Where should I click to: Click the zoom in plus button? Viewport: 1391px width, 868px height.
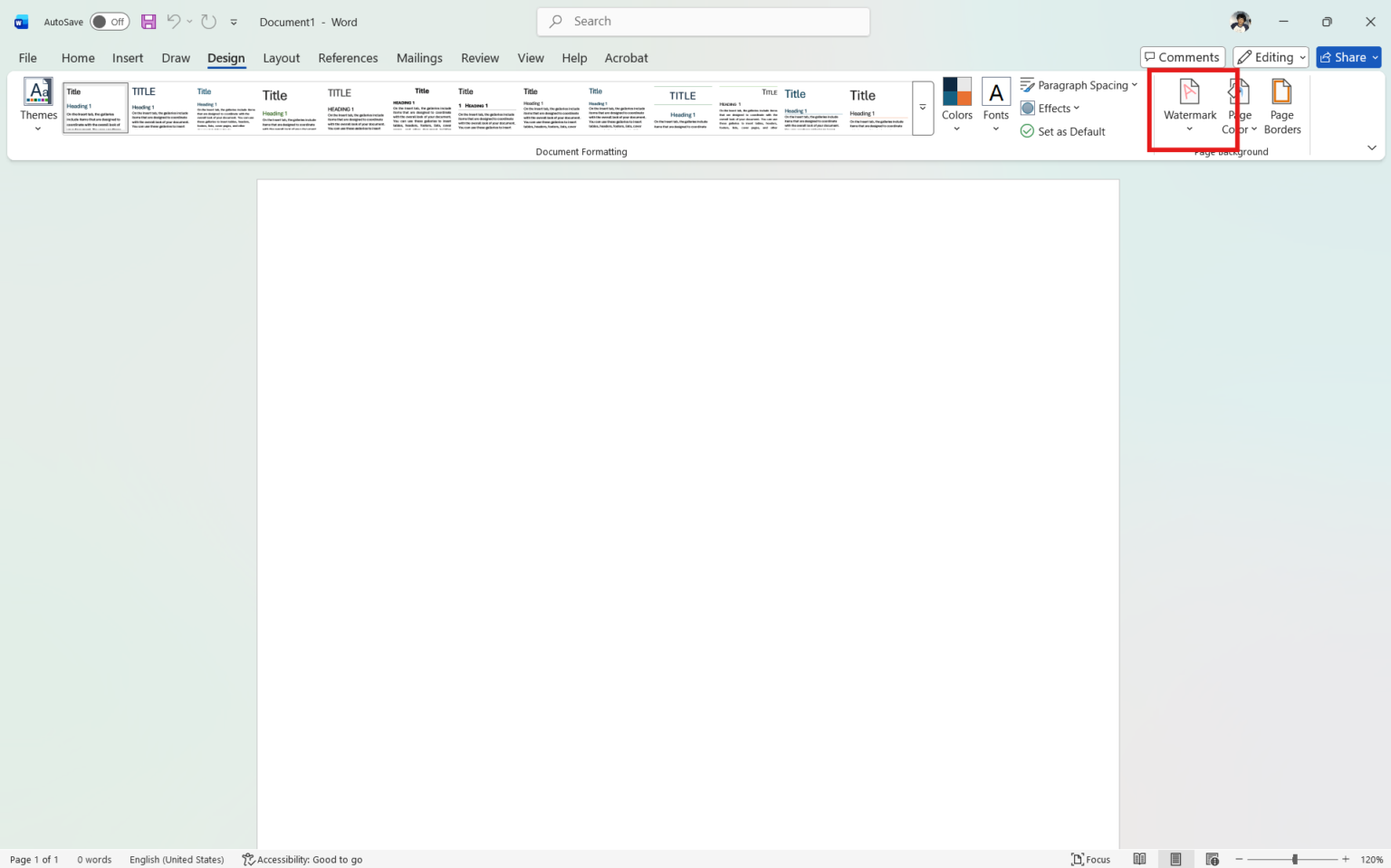1346,859
